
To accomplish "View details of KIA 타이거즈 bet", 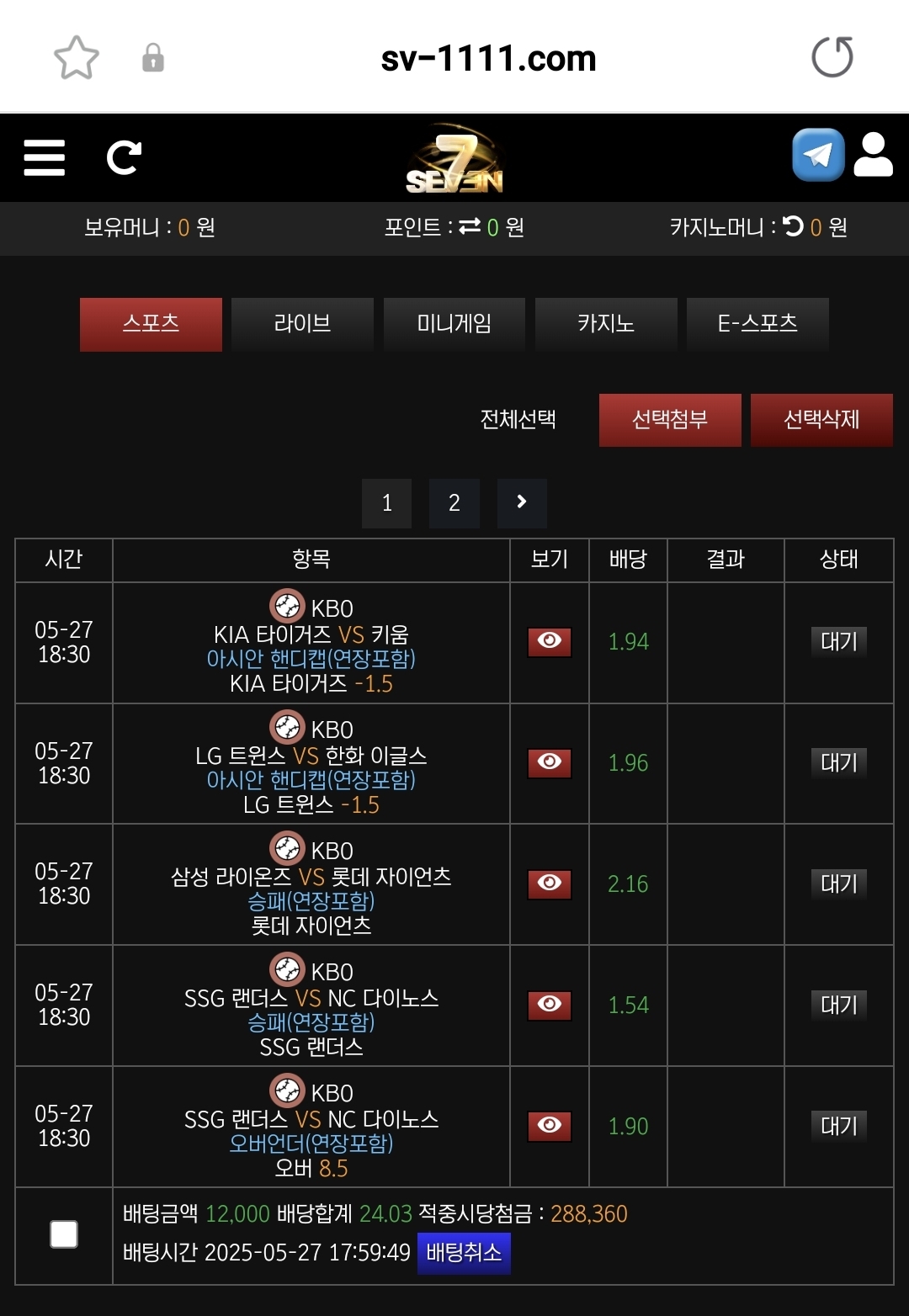I will click(550, 641).
